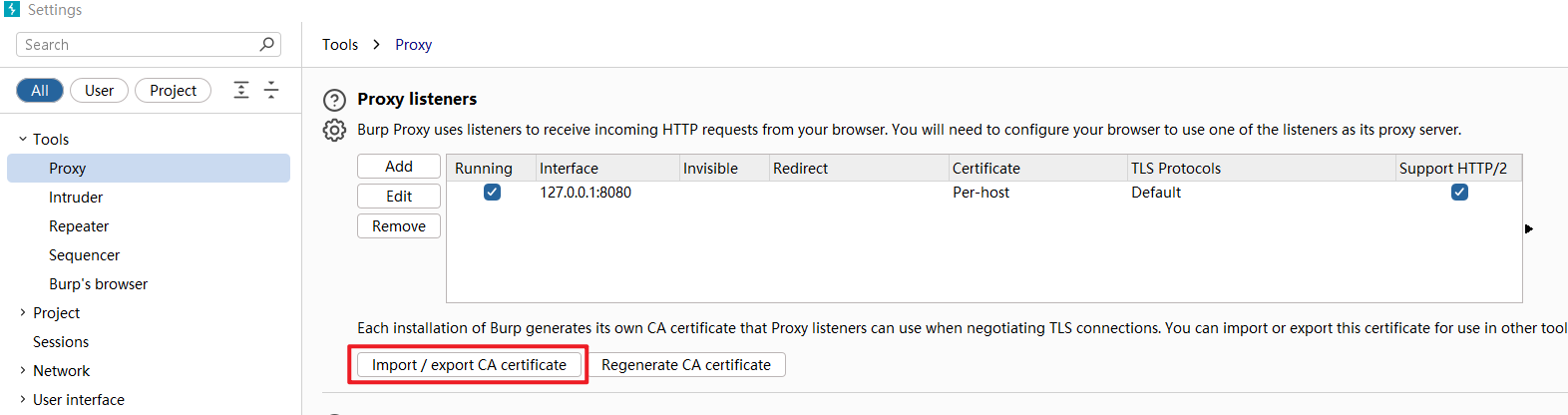Select the User settings filter
Screen dimensions: 1568x415
(99, 90)
